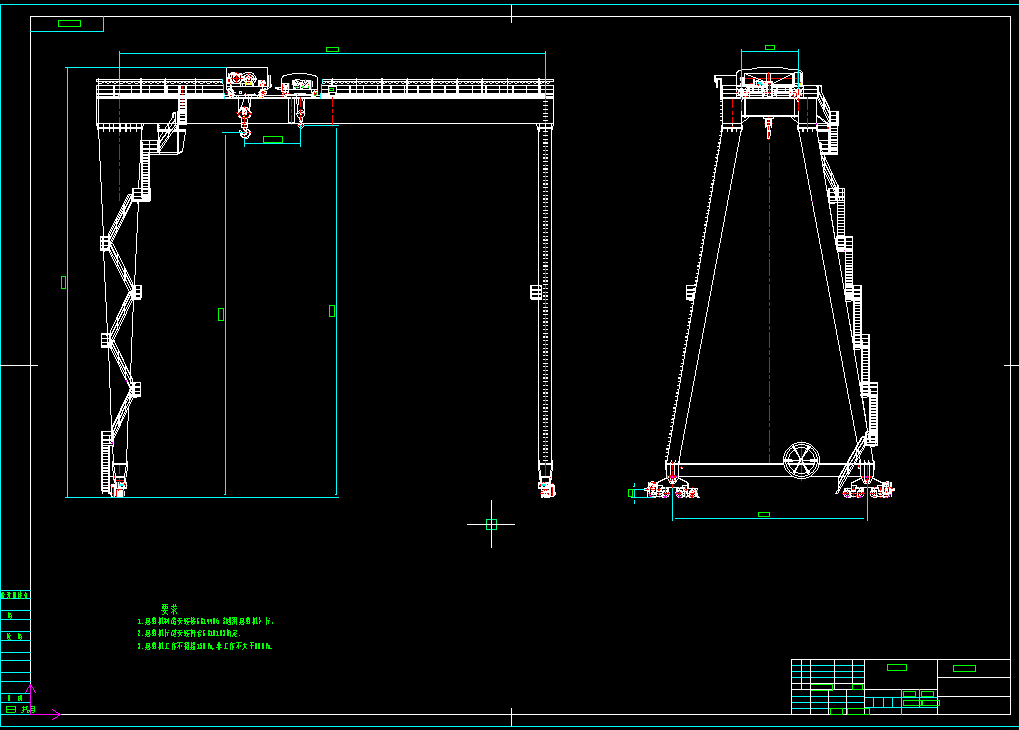Pick the side view top width dimension label
1019x730 pixels.
coord(770,47)
